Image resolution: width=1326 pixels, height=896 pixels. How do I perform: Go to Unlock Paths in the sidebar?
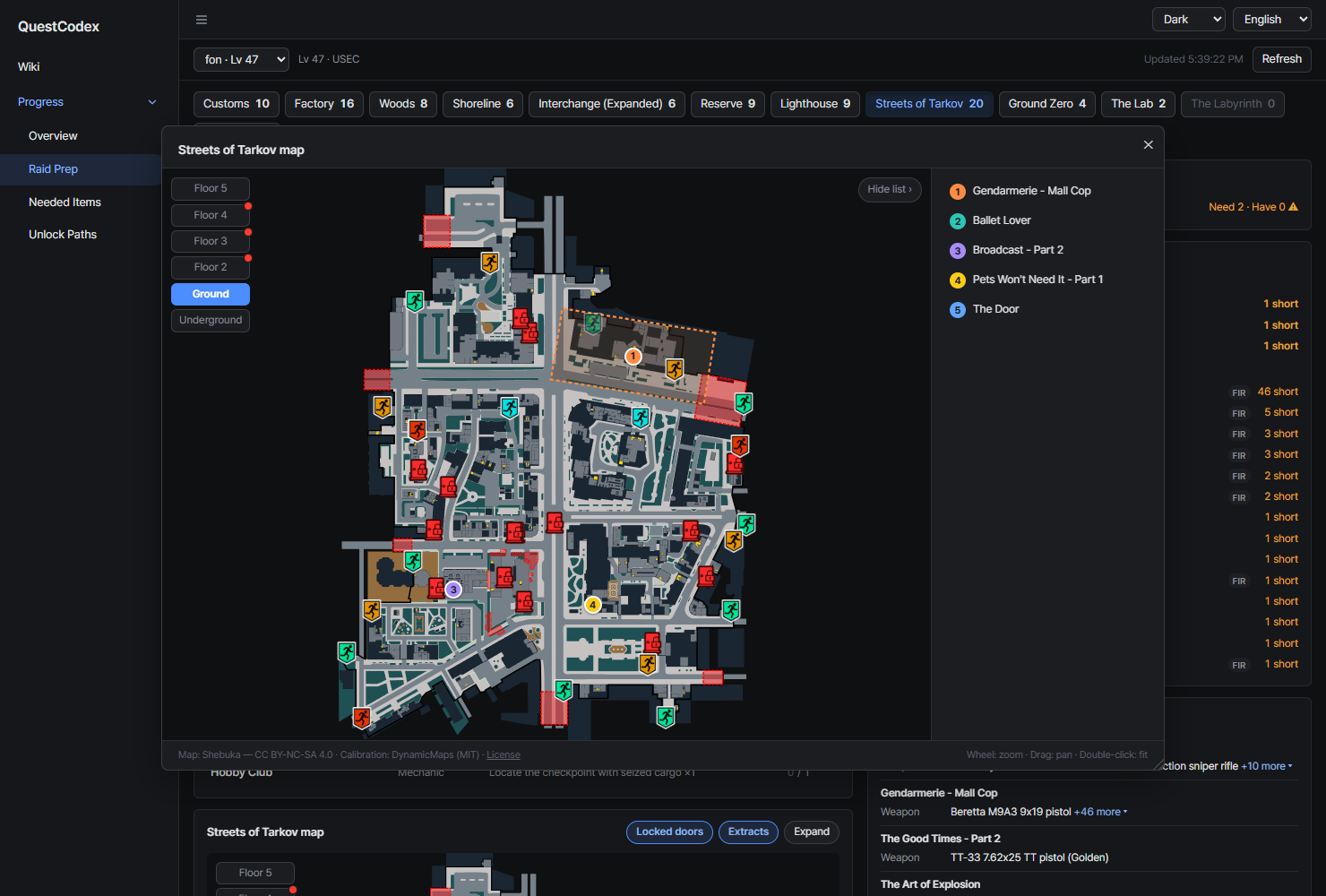click(63, 235)
